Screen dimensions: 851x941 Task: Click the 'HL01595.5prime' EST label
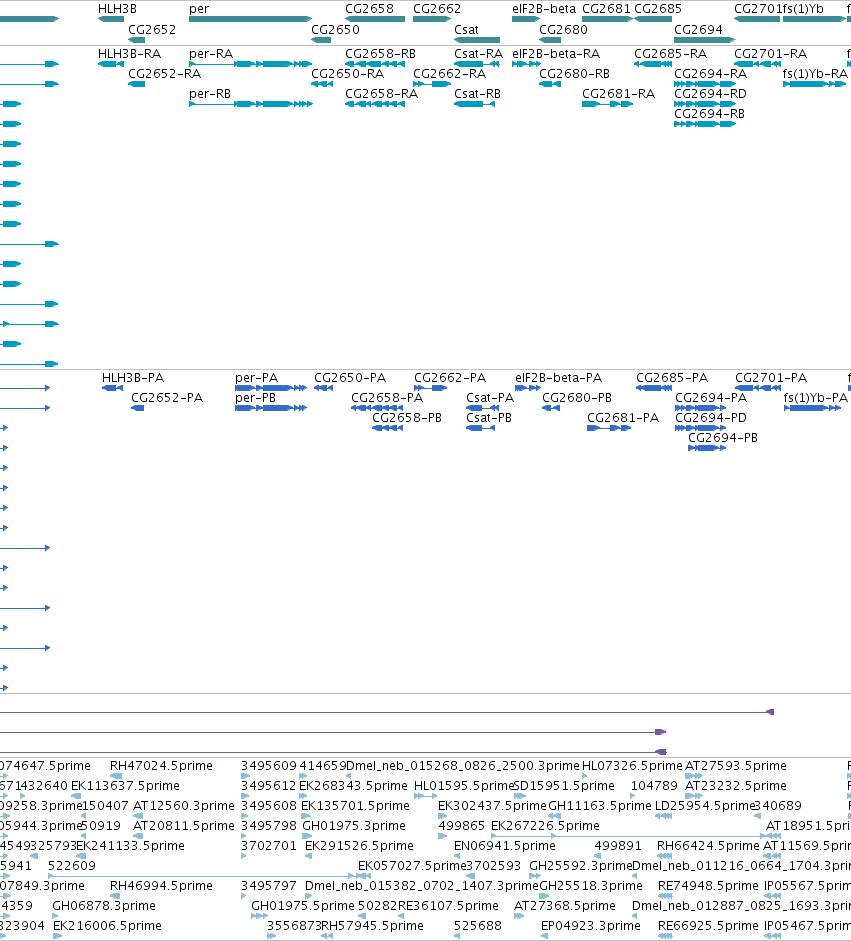pos(464,786)
